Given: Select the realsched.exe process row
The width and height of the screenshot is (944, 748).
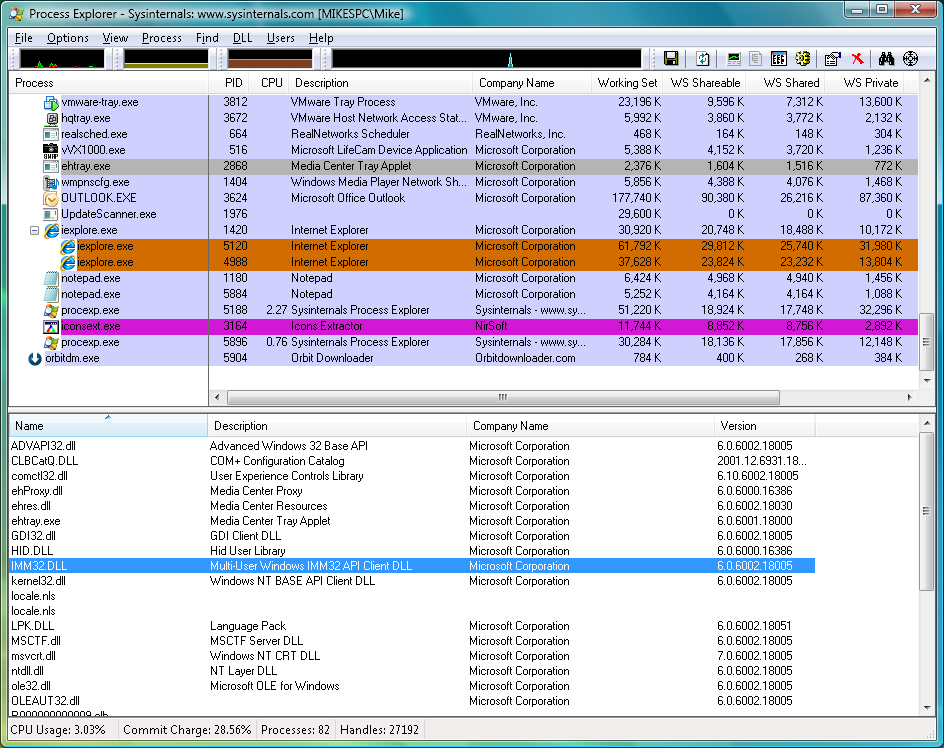Looking at the screenshot, I should (464, 134).
